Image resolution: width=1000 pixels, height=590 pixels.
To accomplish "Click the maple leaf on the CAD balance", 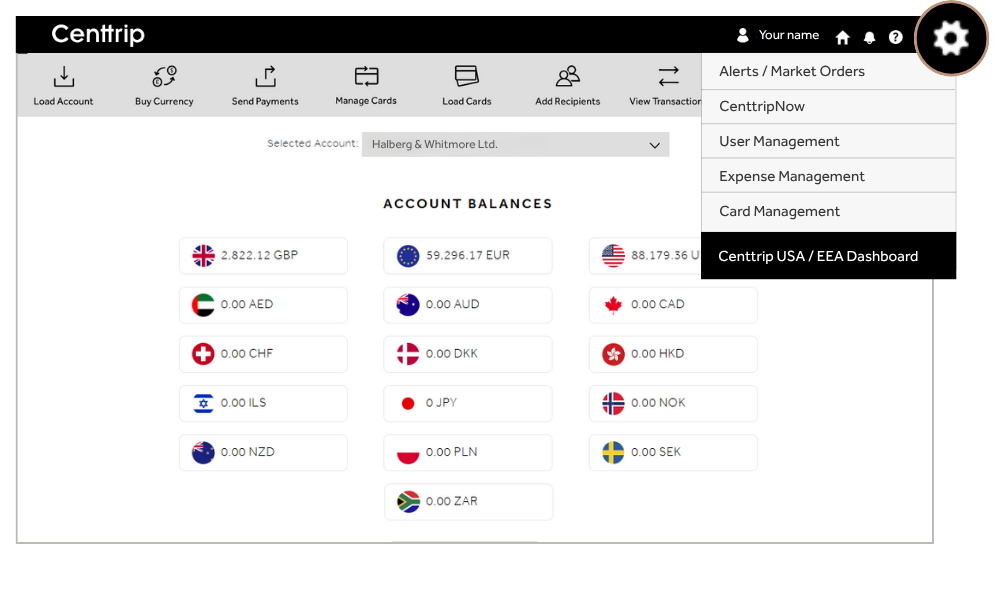I will pos(613,305).
